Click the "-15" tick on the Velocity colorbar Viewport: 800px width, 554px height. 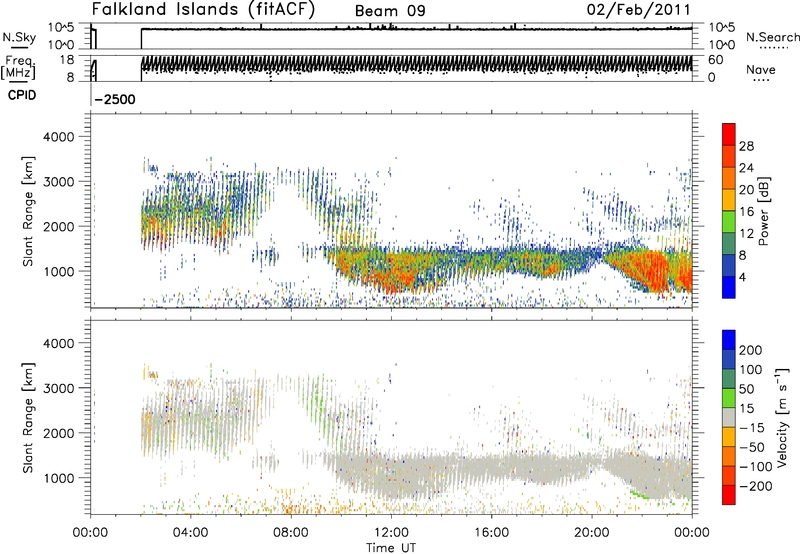(751, 427)
